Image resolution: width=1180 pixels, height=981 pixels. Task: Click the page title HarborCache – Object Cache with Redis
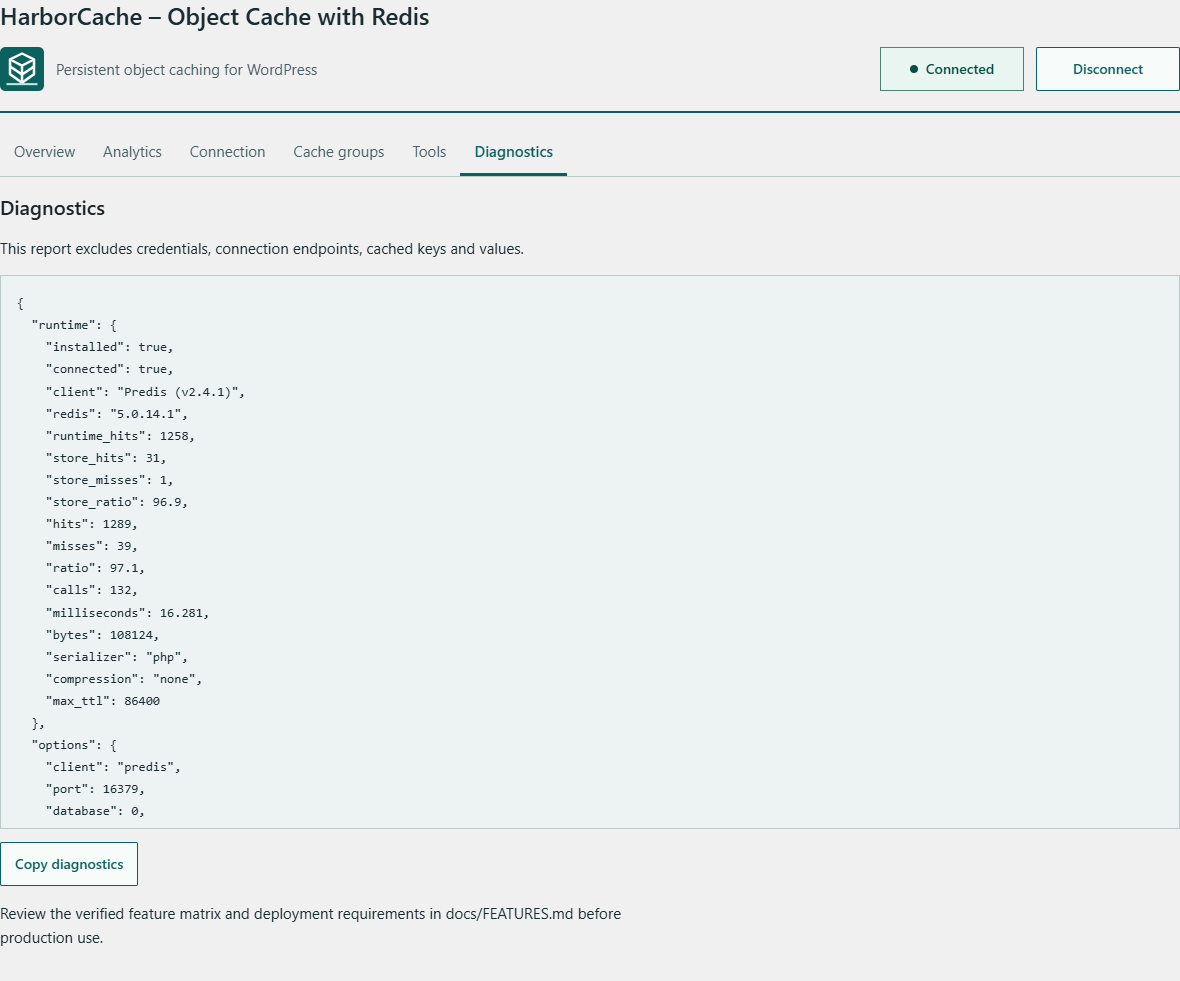[x=214, y=17]
